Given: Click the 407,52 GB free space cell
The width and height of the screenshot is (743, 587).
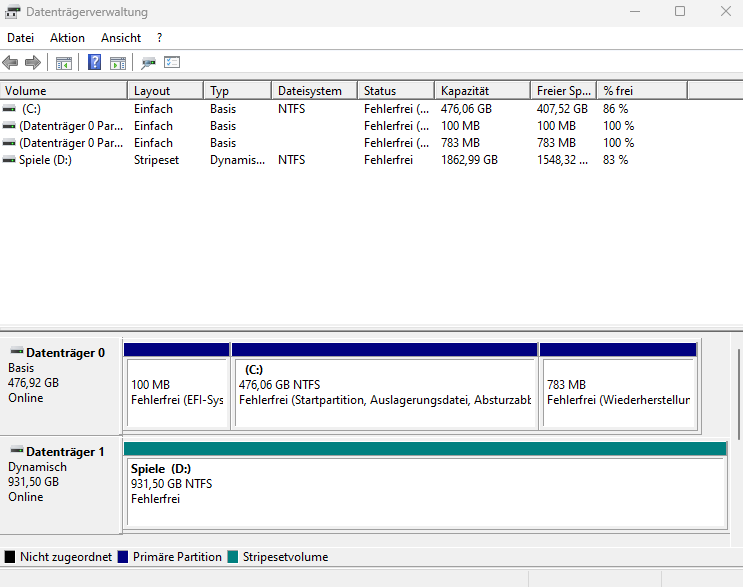Looking at the screenshot, I should tap(562, 109).
